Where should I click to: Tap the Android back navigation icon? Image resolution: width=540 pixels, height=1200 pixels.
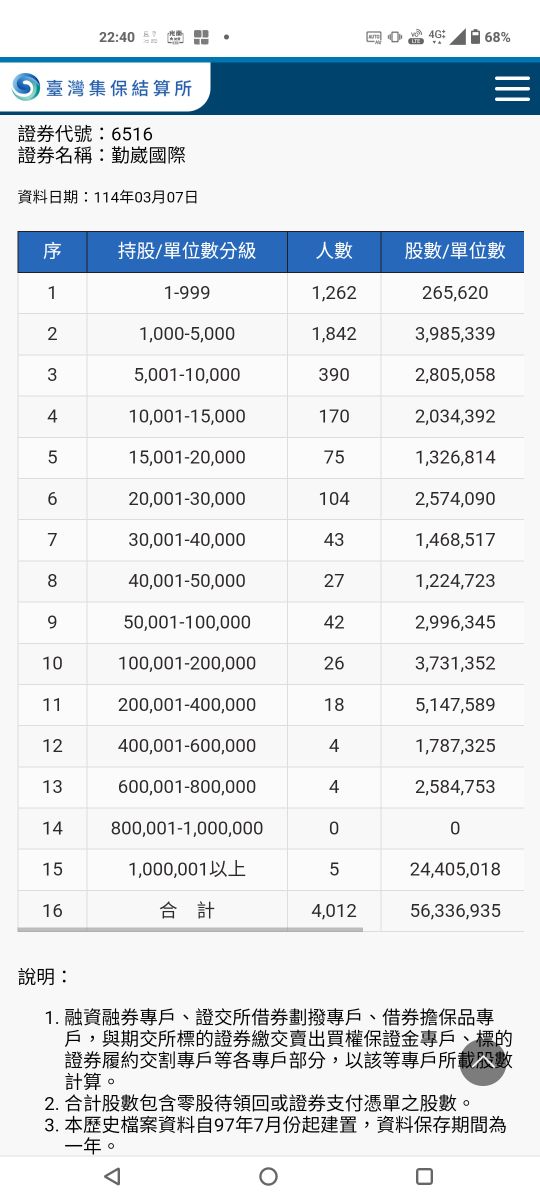(112, 1176)
